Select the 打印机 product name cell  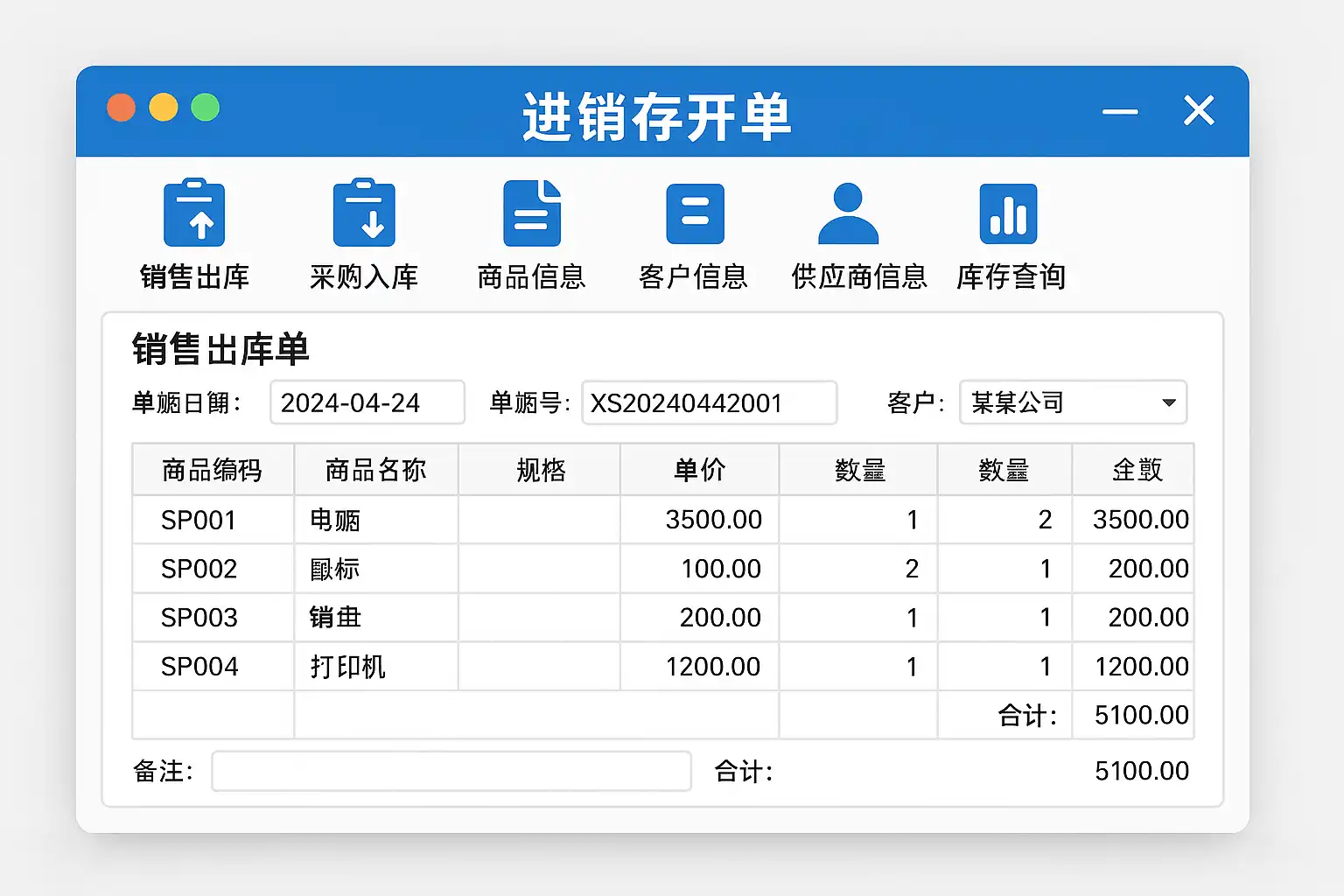pyautogui.click(x=375, y=667)
